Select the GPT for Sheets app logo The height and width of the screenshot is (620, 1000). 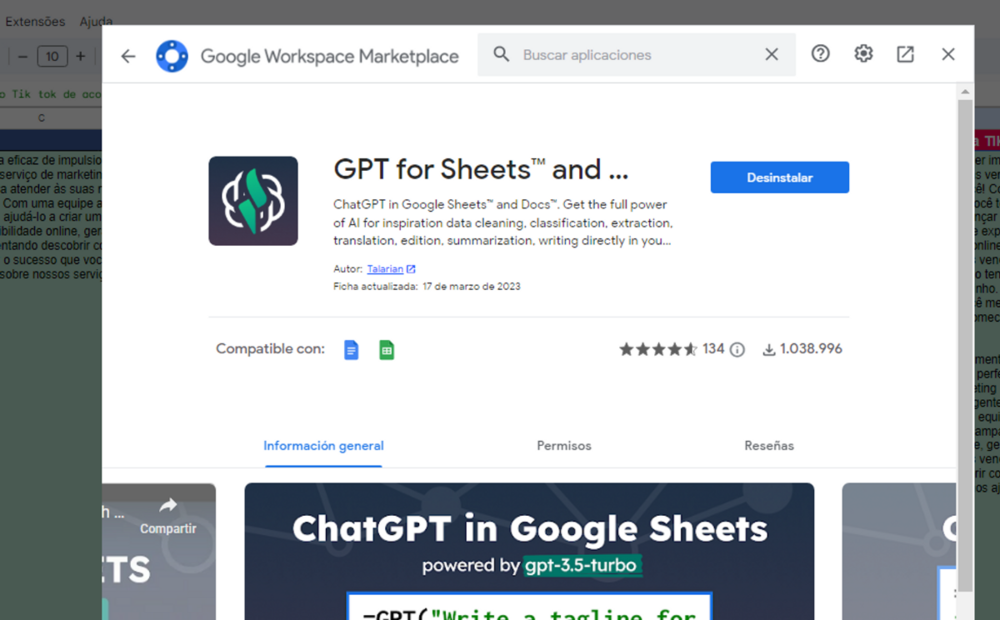[253, 201]
